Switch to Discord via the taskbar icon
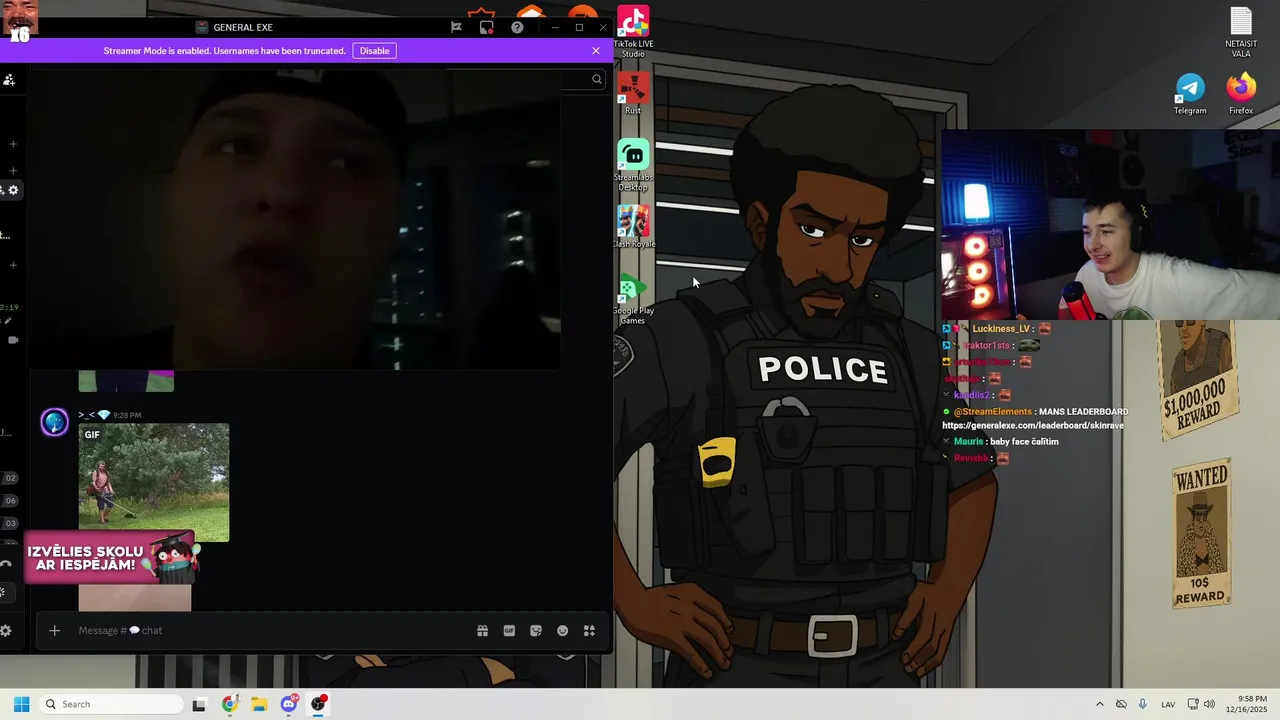Image resolution: width=1280 pixels, height=720 pixels. (289, 704)
